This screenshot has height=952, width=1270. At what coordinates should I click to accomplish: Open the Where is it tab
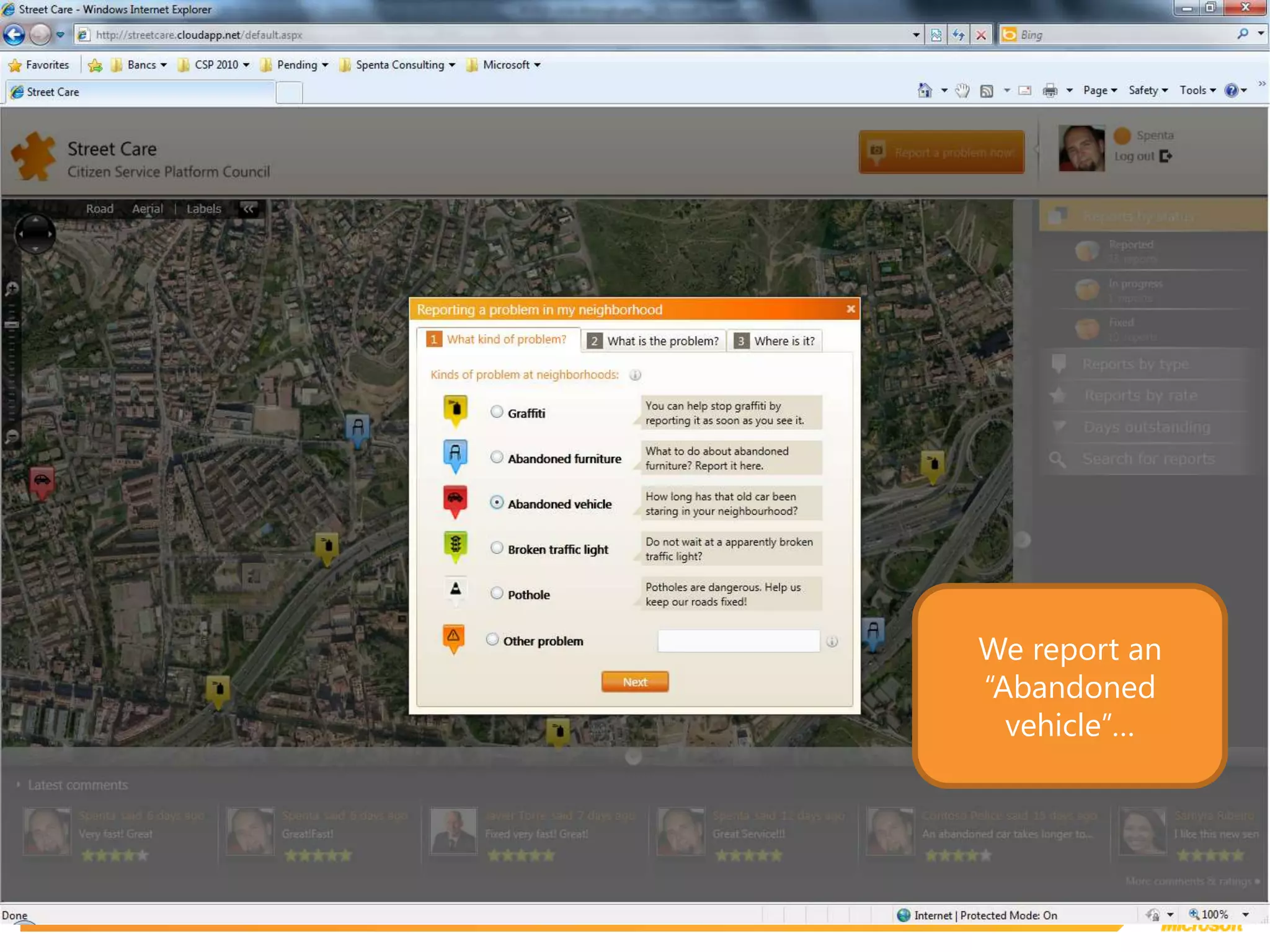[775, 341]
